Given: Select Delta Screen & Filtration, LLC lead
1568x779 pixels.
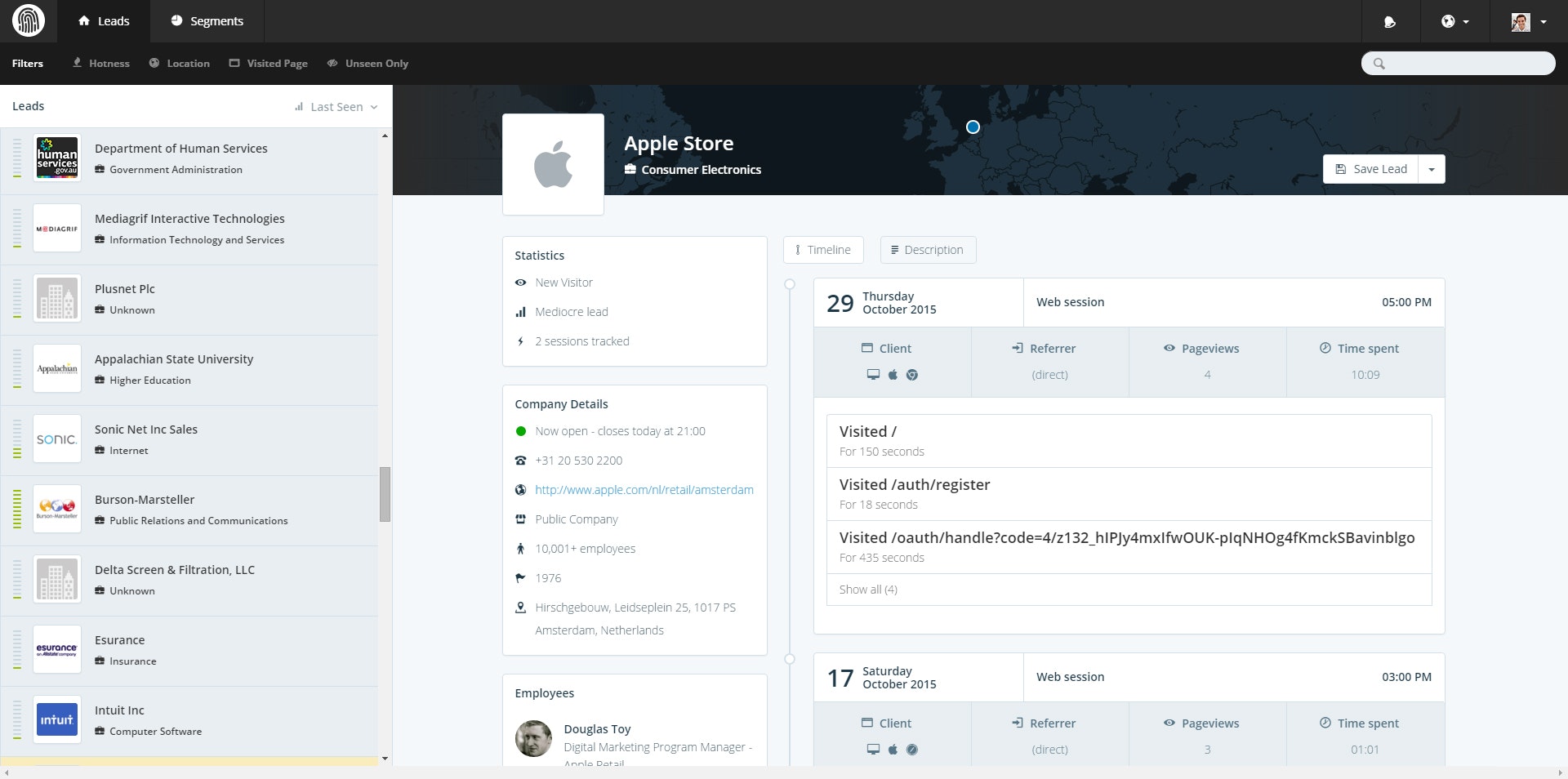Looking at the screenshot, I should 189,581.
